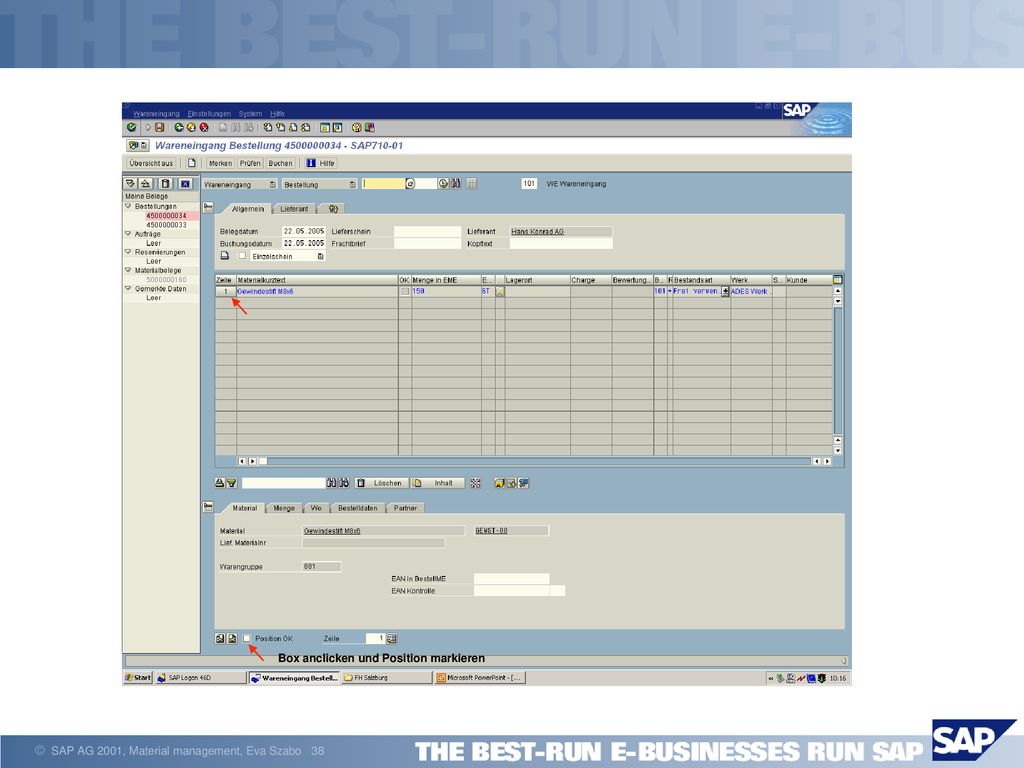
Task: Switch to the Partner tab
Action: click(x=406, y=508)
